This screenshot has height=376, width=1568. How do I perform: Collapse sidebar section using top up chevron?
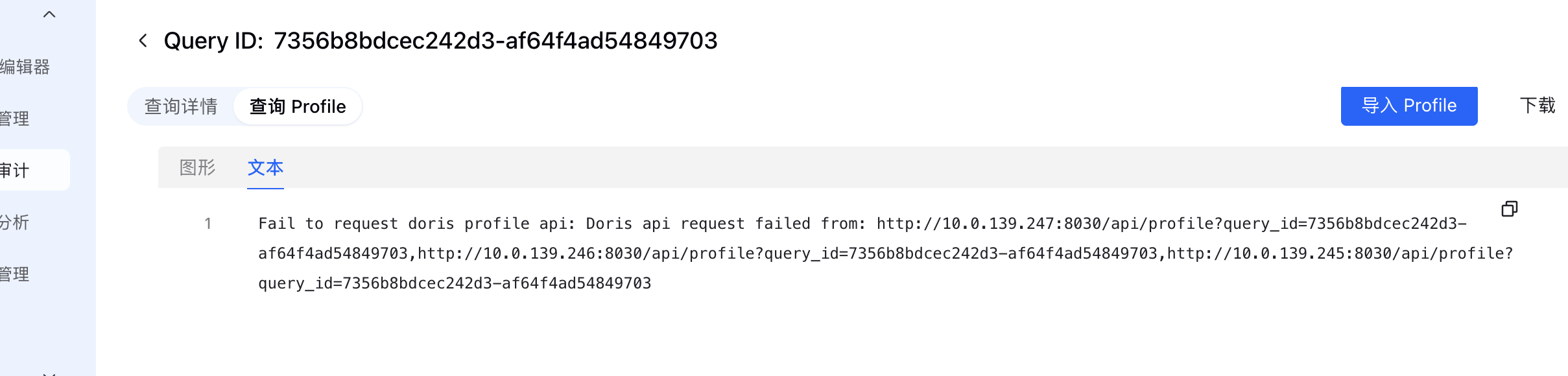click(49, 14)
